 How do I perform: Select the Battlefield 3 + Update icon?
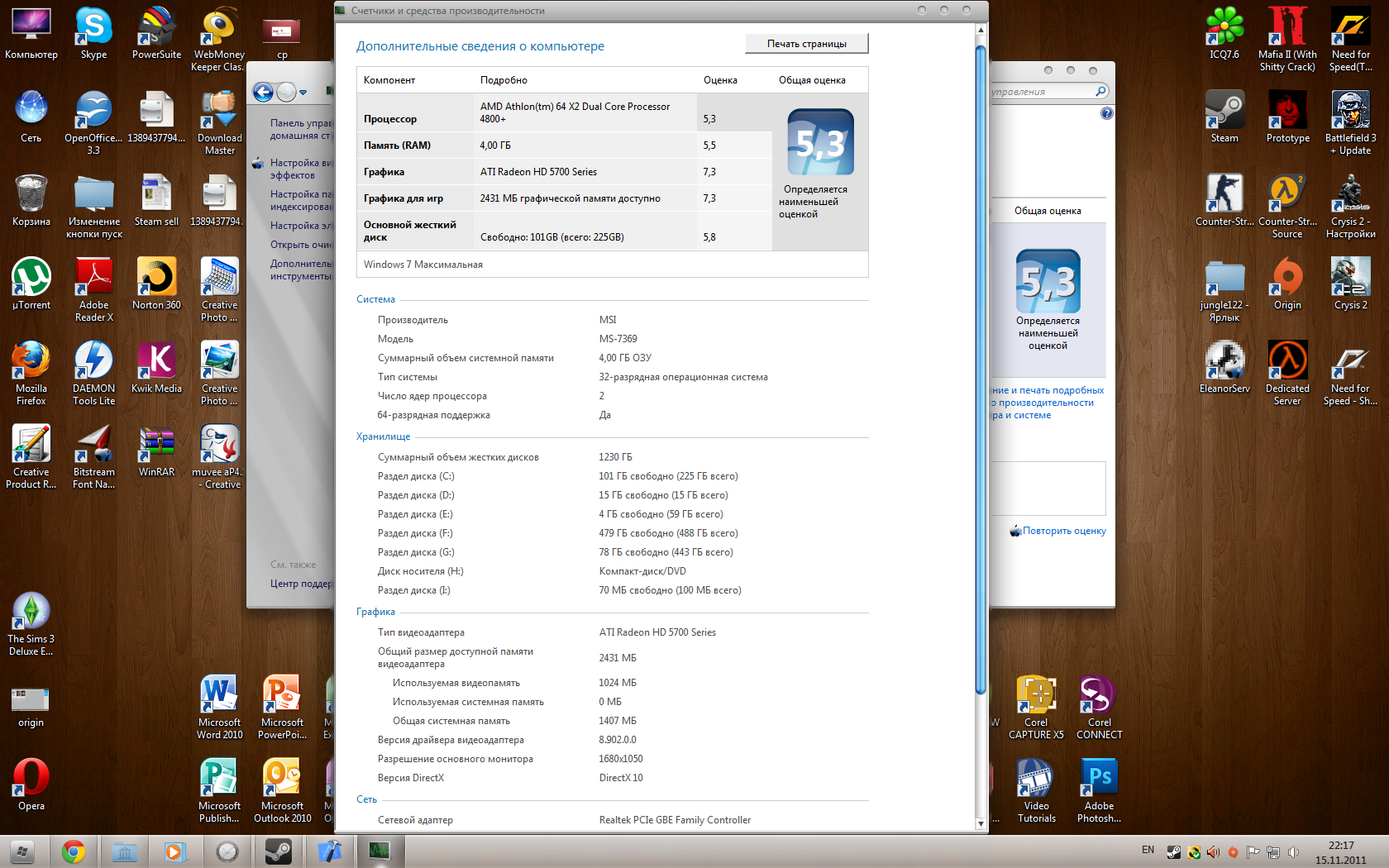[1350, 123]
